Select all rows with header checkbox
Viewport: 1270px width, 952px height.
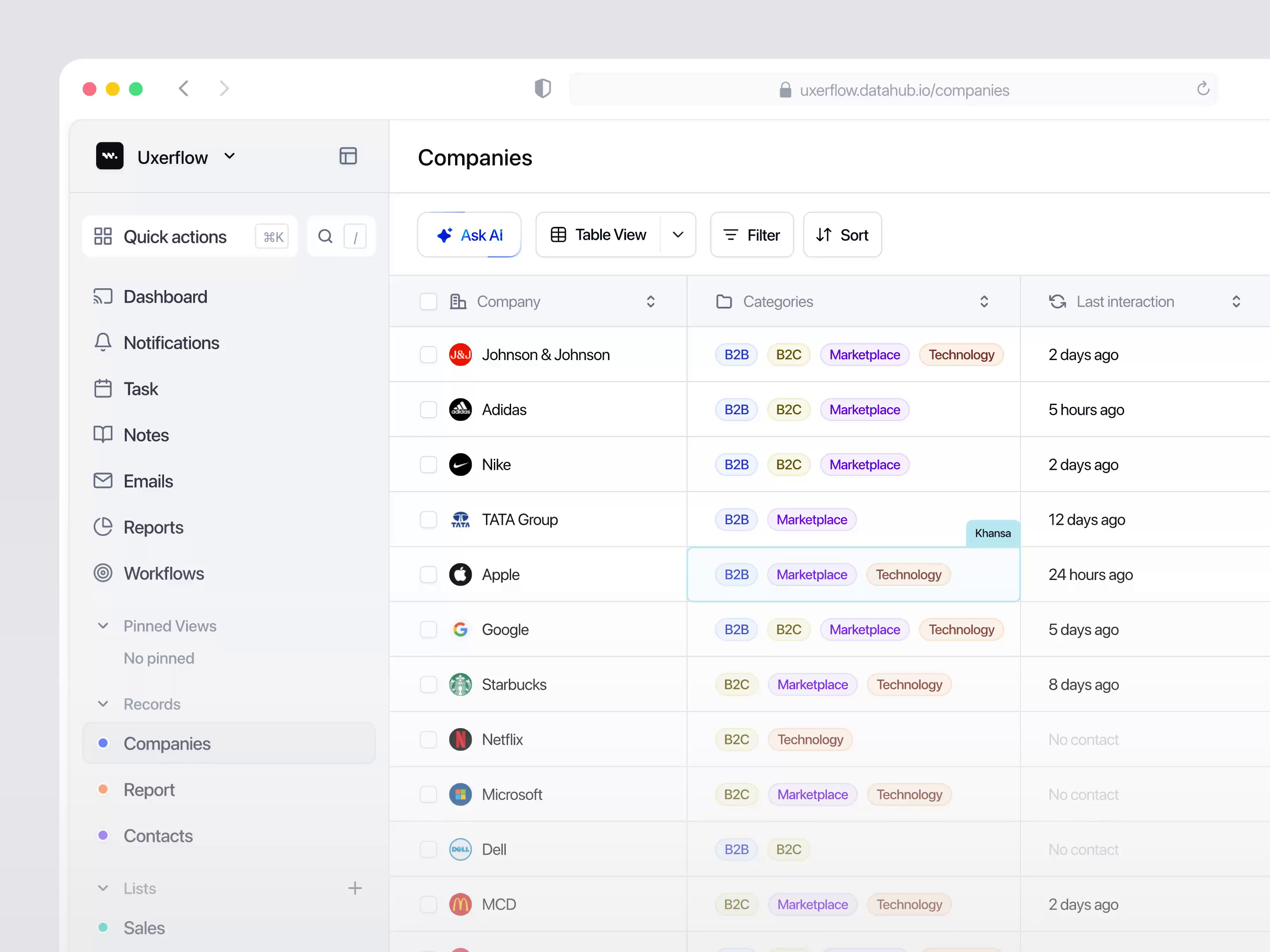428,302
